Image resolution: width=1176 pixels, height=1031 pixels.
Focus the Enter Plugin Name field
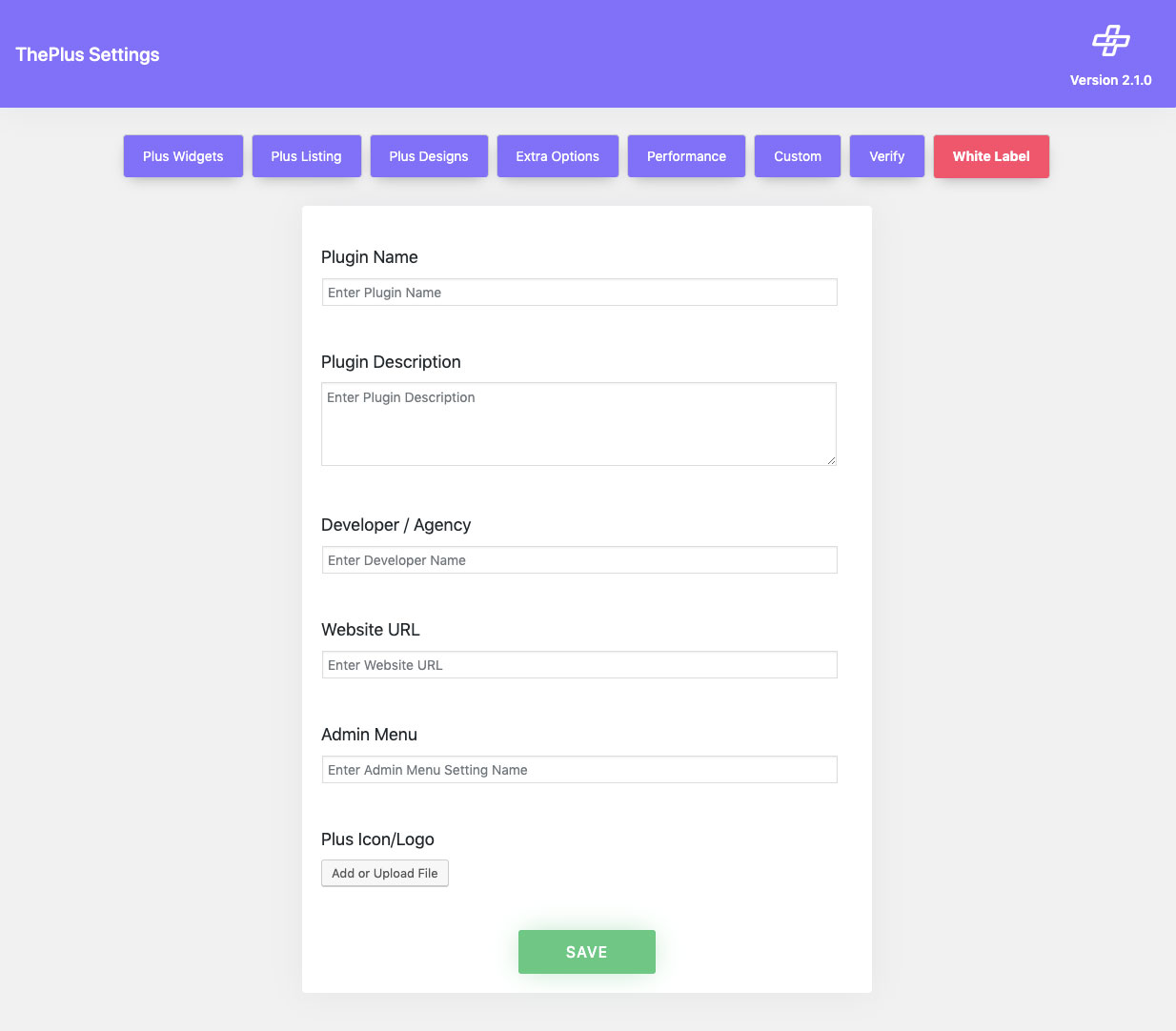pos(579,293)
